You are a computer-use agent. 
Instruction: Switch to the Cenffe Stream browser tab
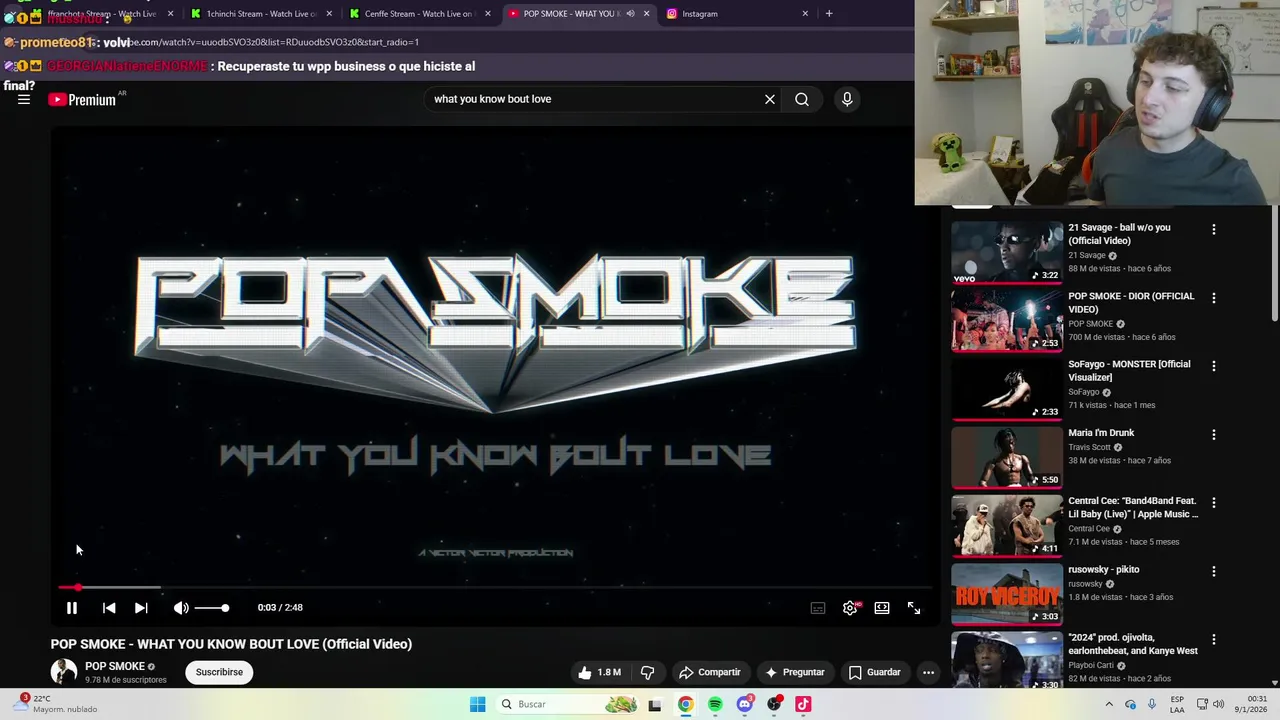[418, 14]
